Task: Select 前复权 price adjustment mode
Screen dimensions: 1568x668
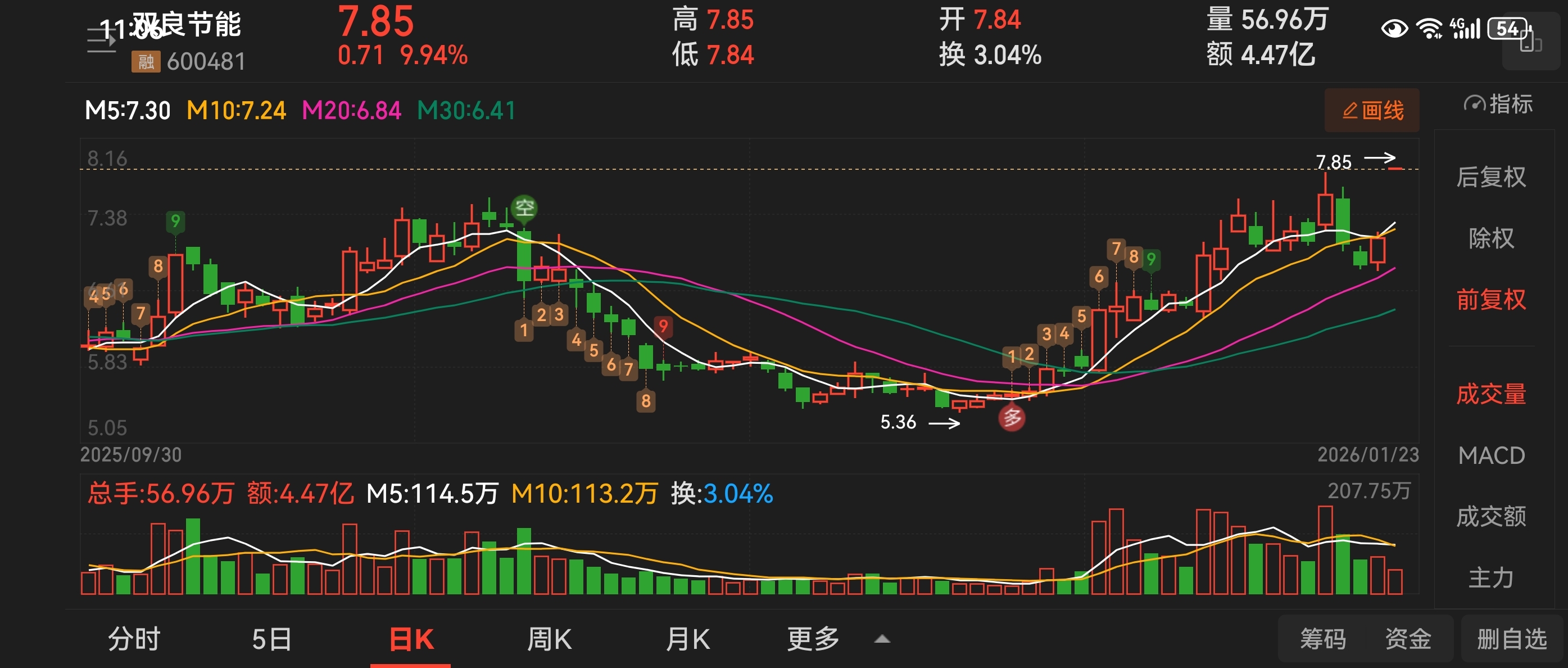Action: [x=1490, y=300]
